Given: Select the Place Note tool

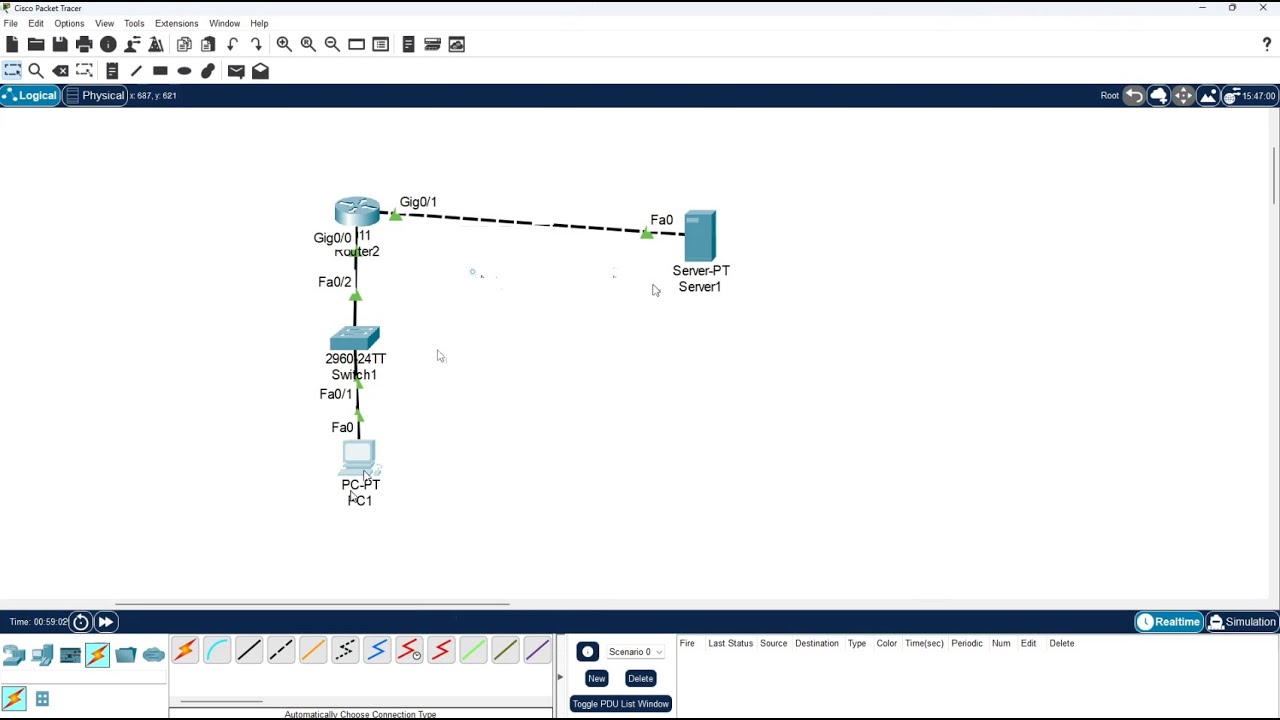Looking at the screenshot, I should point(112,71).
